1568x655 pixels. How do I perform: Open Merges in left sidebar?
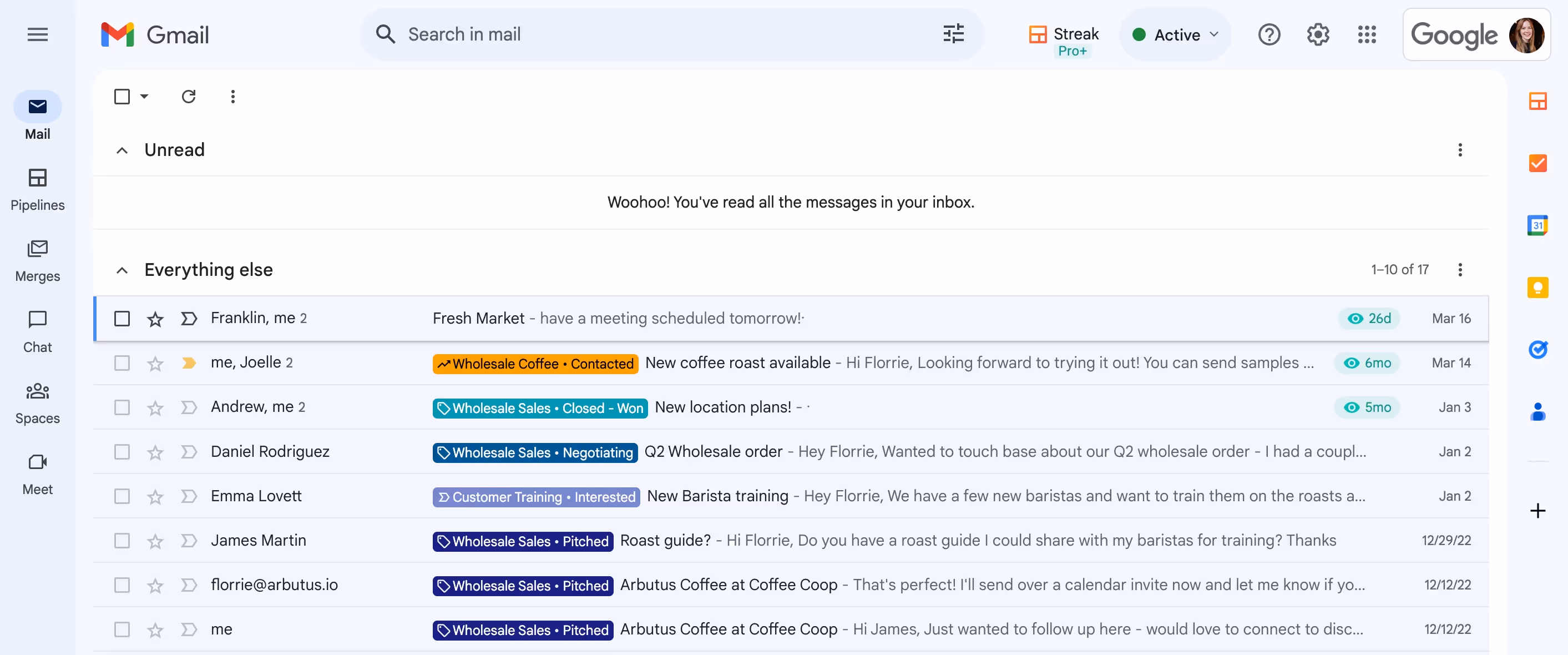point(37,260)
